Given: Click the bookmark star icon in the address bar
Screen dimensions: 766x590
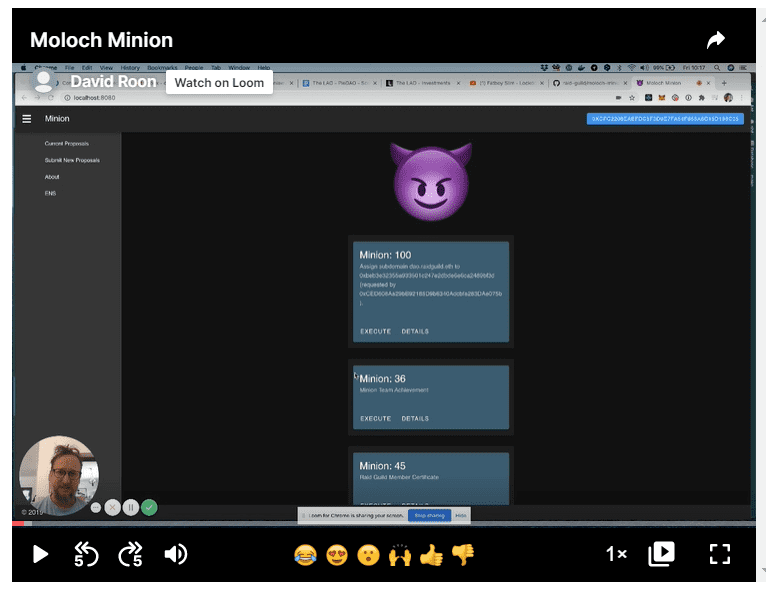Looking at the screenshot, I should [x=632, y=98].
